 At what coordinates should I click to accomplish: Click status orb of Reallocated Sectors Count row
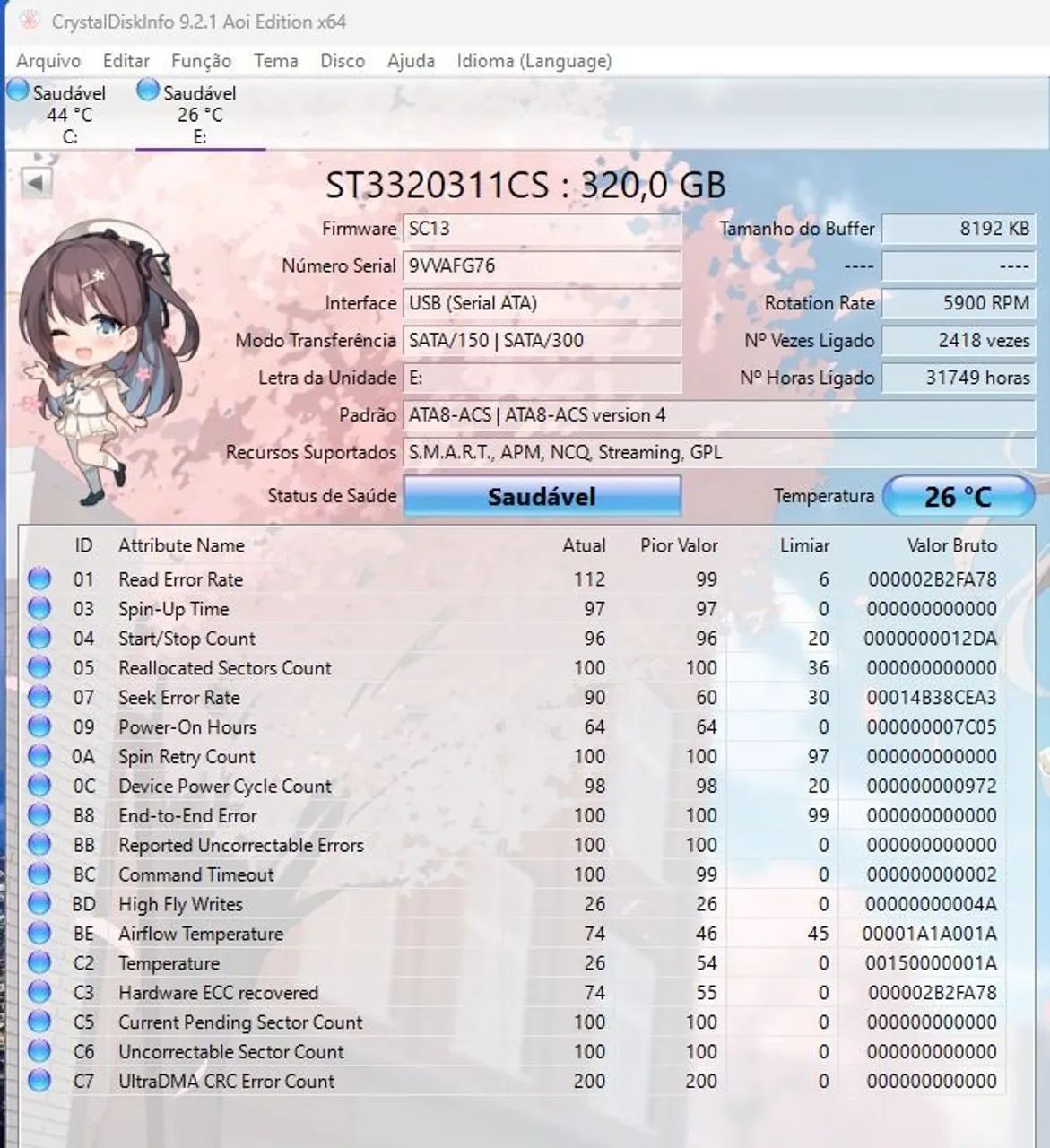pyautogui.click(x=39, y=667)
